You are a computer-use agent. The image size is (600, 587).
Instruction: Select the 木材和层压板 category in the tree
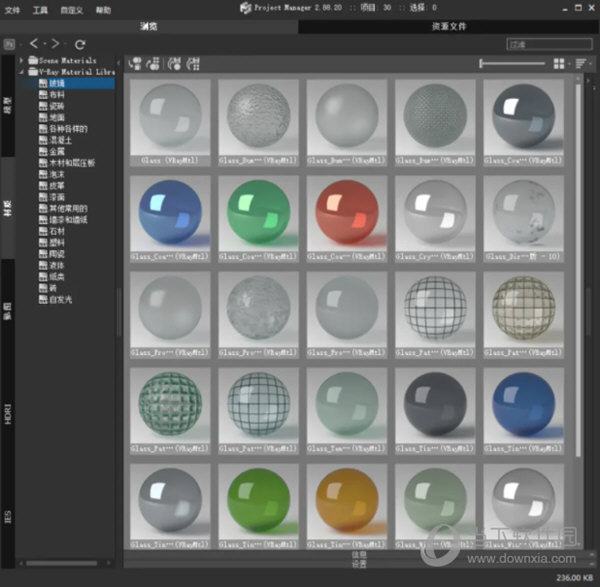[72, 163]
